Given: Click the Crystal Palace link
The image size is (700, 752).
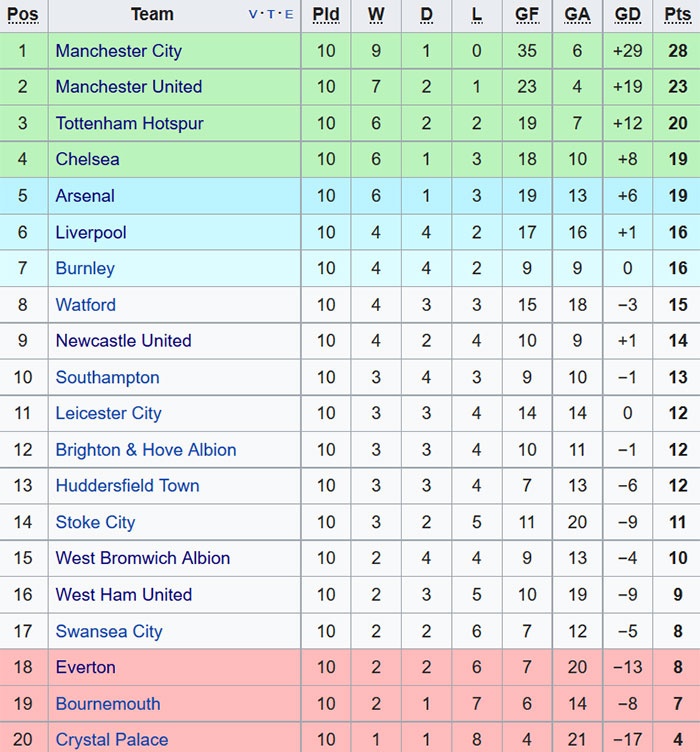Looking at the screenshot, I should pos(111,740).
